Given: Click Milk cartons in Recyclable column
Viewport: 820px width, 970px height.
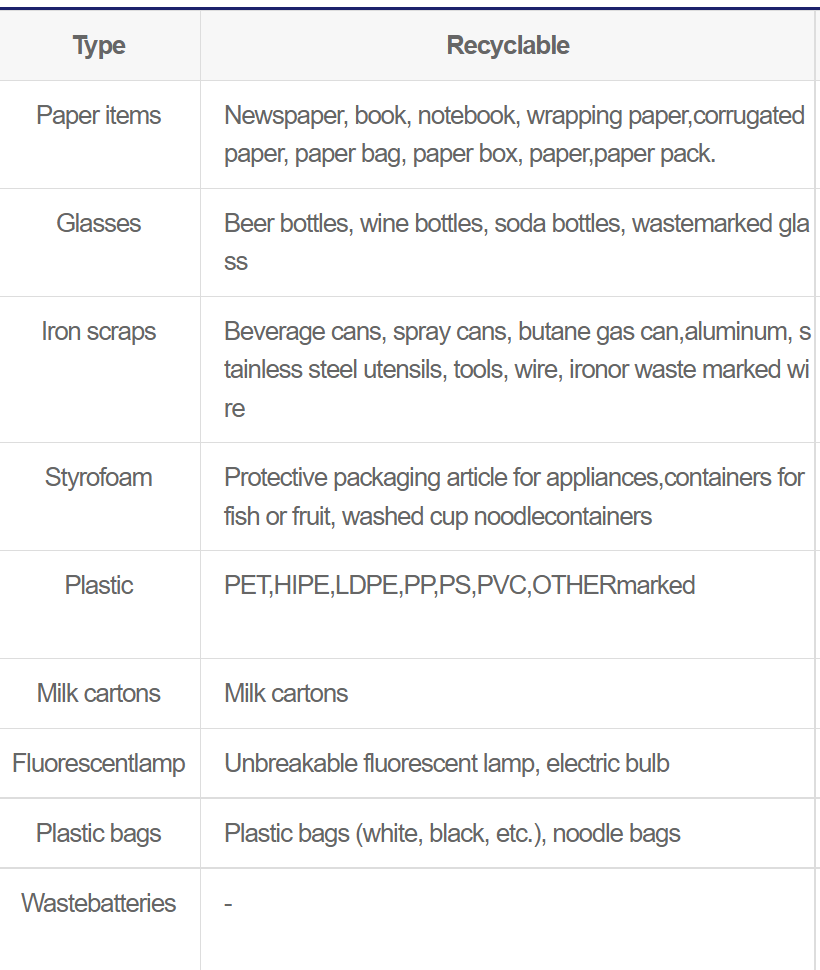Looking at the screenshot, I should tap(286, 694).
